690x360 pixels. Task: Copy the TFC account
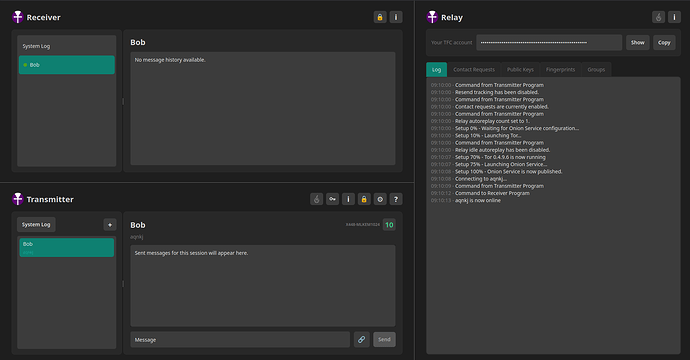click(664, 43)
